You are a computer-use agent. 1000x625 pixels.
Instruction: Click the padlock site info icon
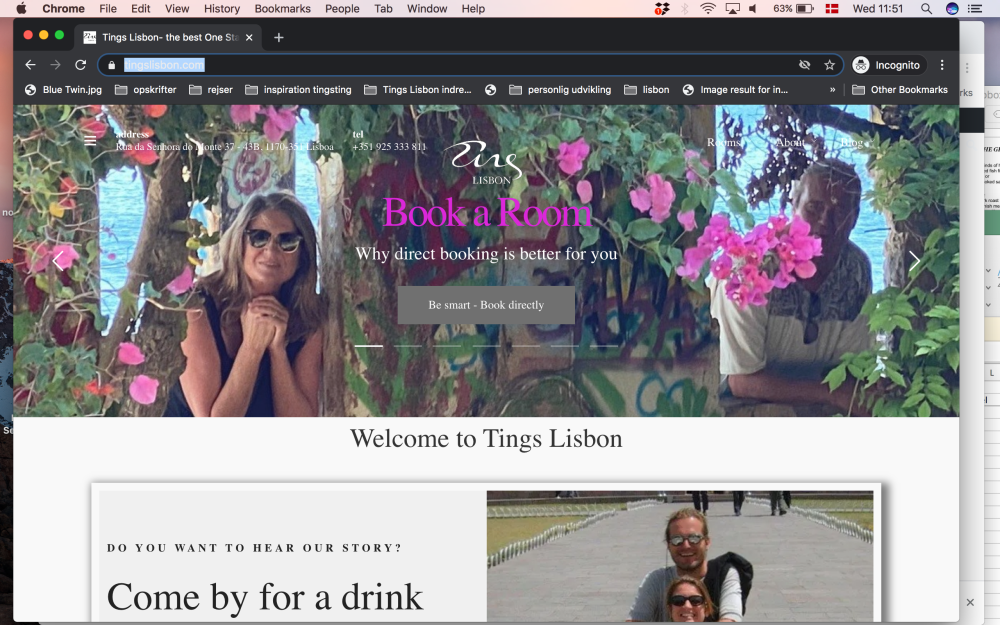click(112, 65)
